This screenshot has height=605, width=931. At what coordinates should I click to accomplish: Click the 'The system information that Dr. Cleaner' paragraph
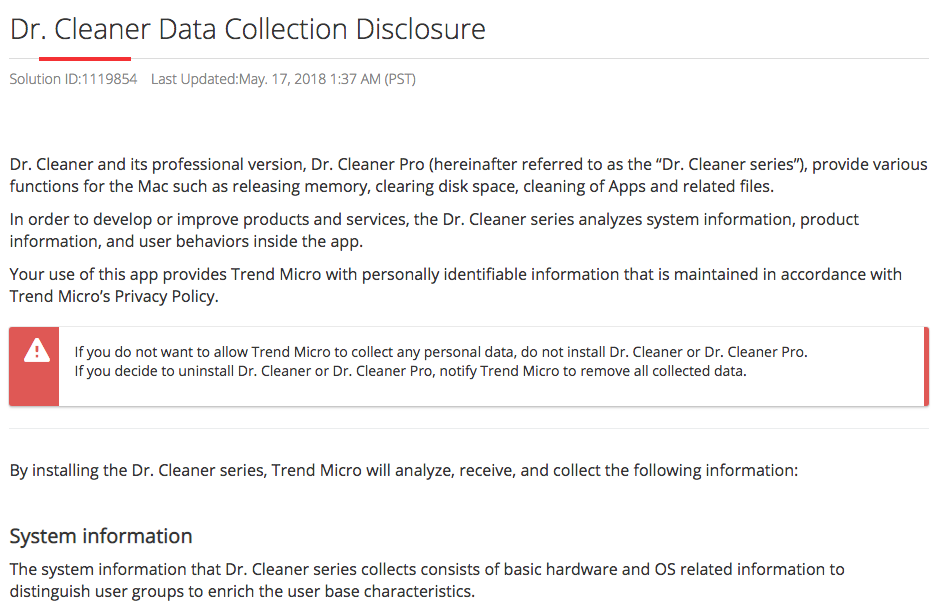point(427,580)
